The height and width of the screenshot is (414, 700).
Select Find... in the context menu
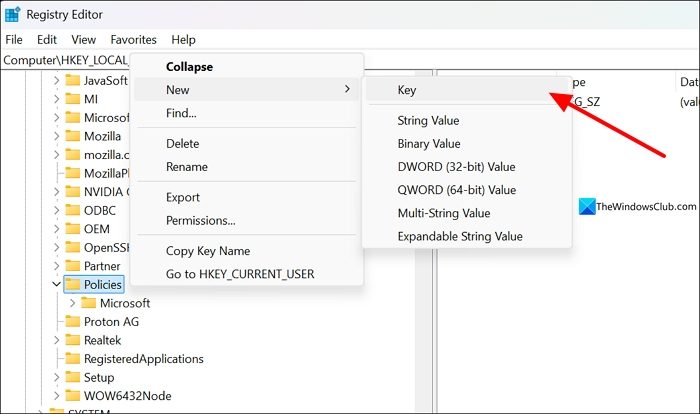(x=246, y=113)
